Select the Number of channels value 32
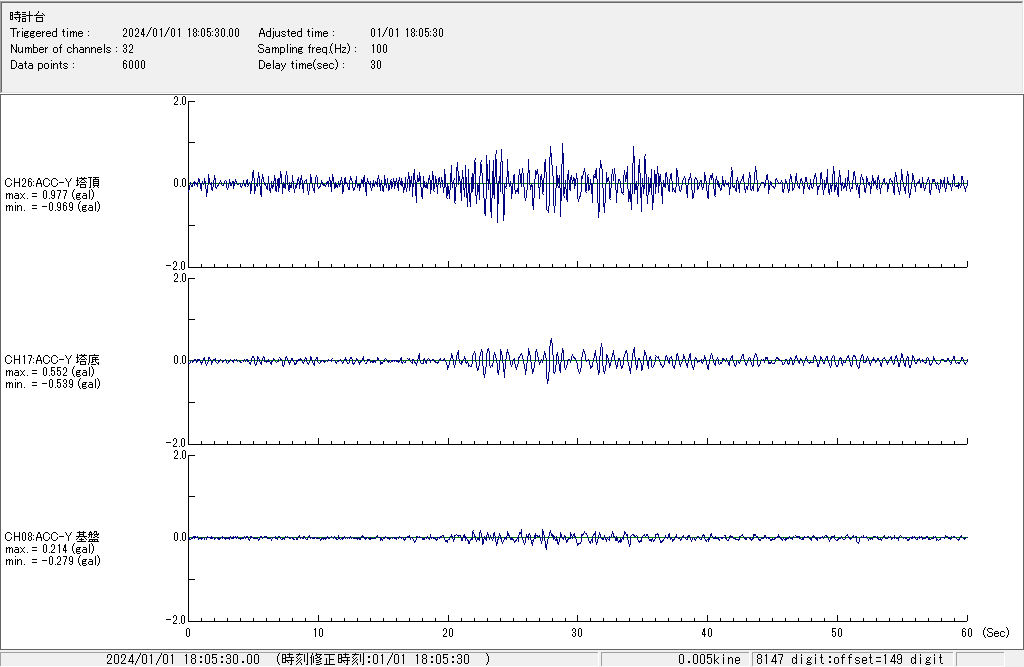Screen dimensions: 1024x667 128,49
